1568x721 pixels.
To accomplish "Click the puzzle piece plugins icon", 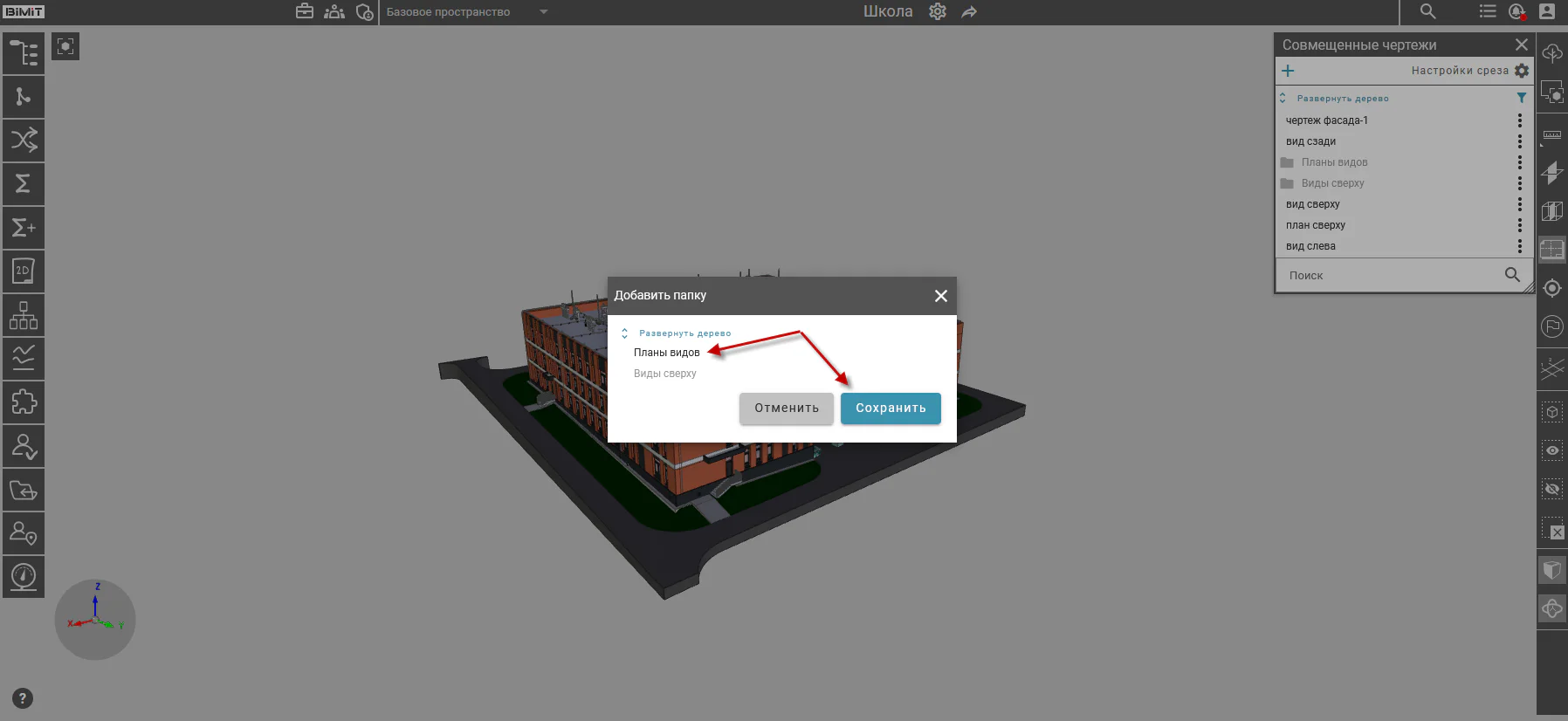I will point(24,402).
